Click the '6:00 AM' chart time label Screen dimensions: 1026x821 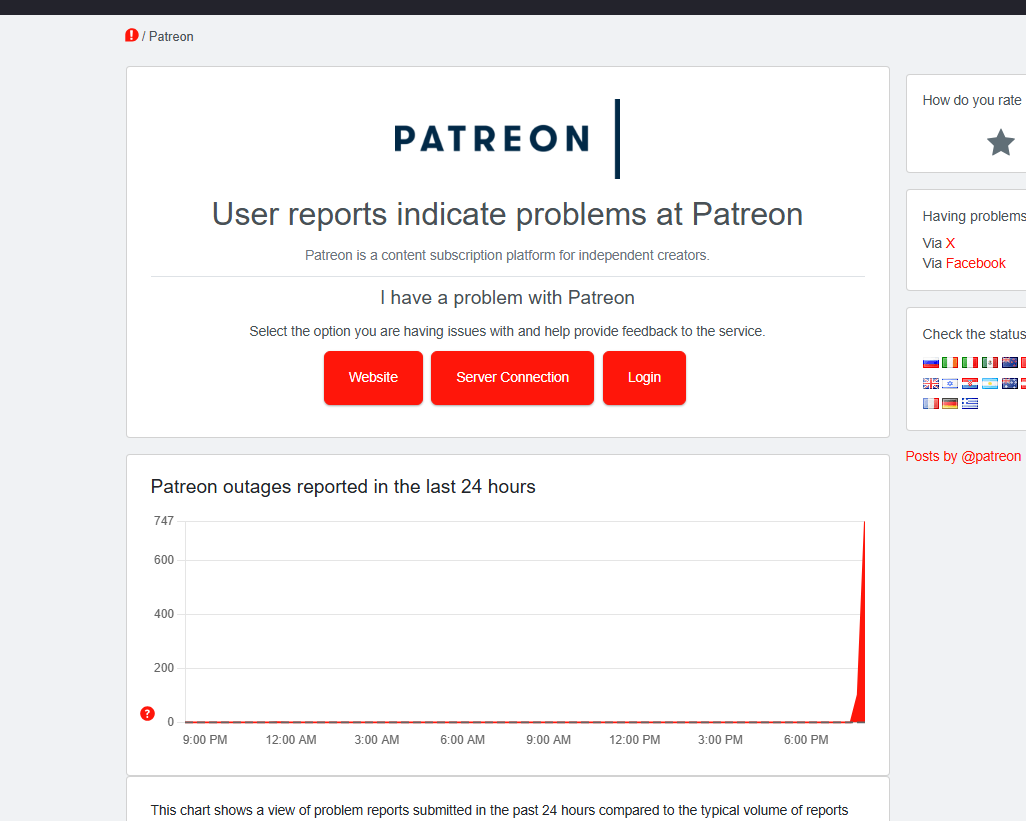[462, 740]
